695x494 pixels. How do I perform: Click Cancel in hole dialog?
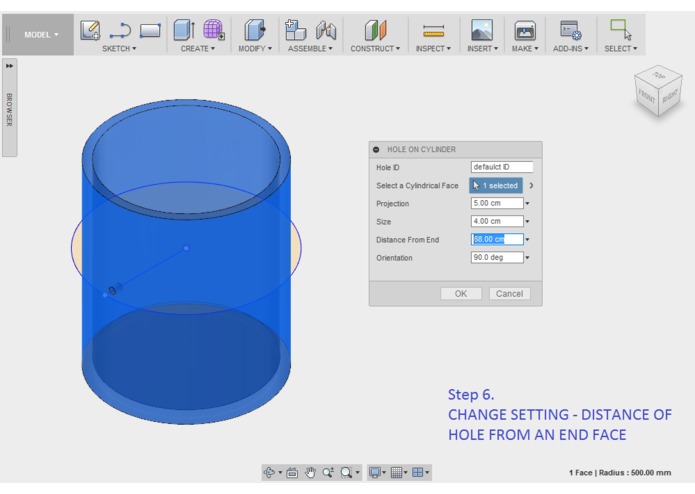[509, 294]
